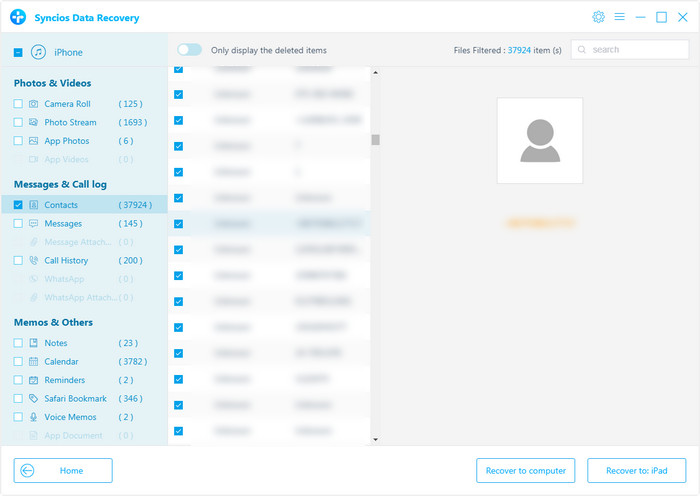The height and width of the screenshot is (496, 700).
Task: Click the Notes icon
Action: pos(33,343)
